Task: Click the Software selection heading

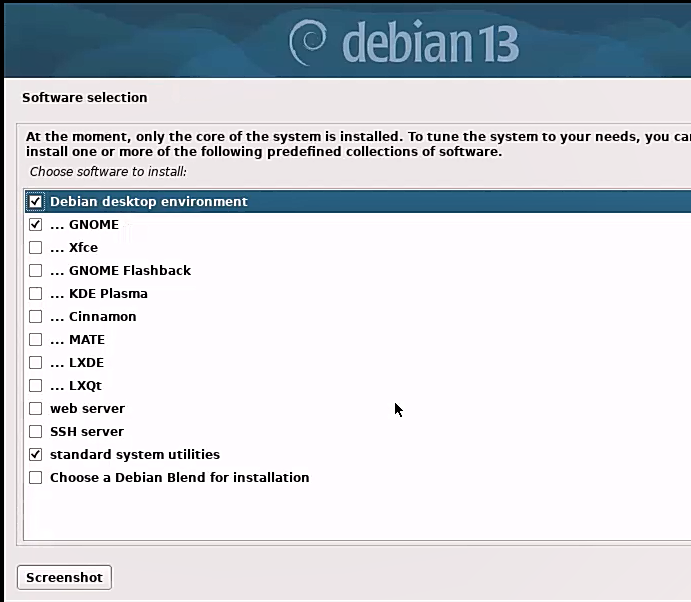Action: coord(84,98)
